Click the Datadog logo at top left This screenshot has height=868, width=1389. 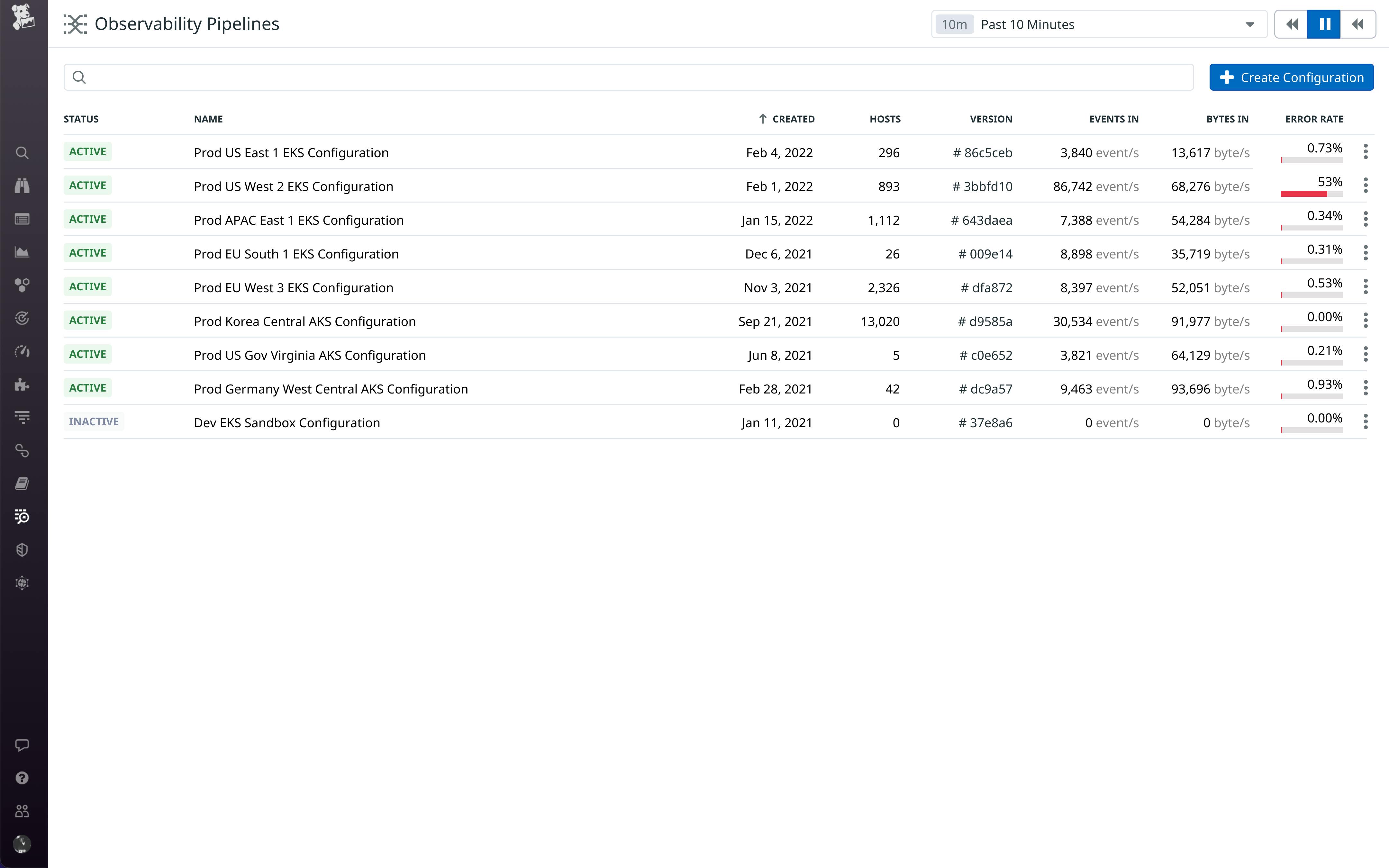click(23, 17)
